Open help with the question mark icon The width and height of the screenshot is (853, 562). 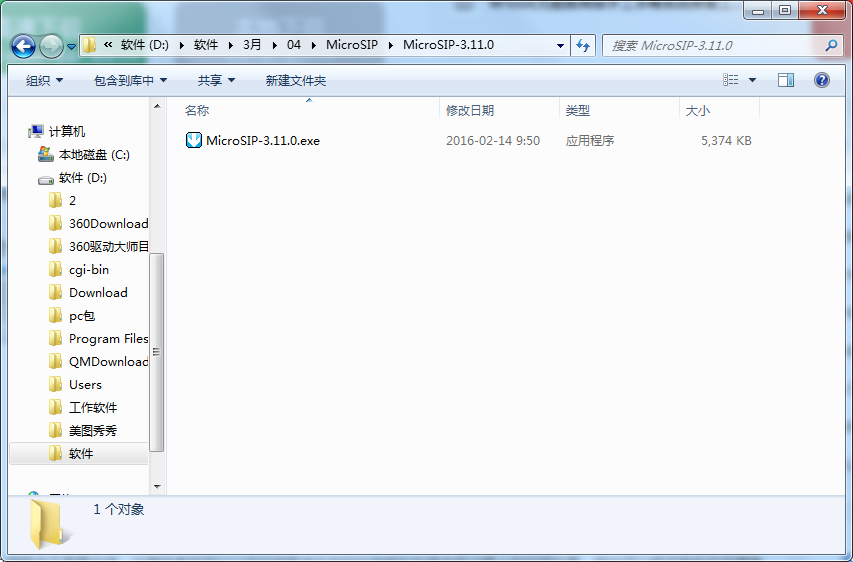(x=821, y=80)
